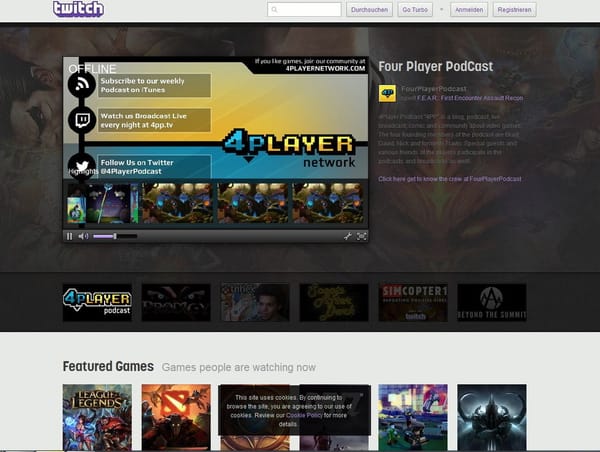Select Beyond the Summit carousel thumbnail
600x452 pixels.
(492, 302)
